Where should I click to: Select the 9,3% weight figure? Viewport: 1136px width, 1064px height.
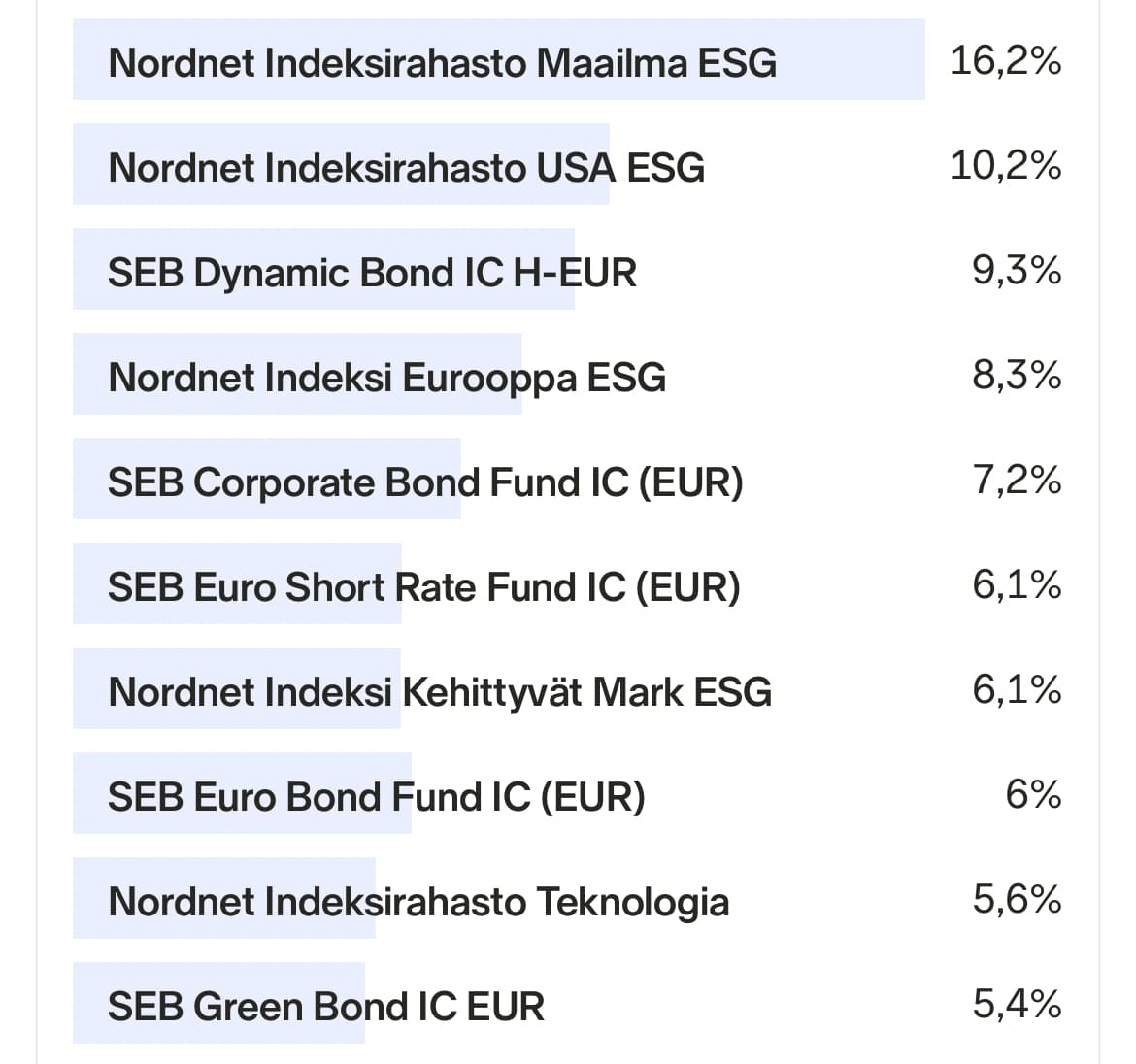pyautogui.click(x=1016, y=271)
